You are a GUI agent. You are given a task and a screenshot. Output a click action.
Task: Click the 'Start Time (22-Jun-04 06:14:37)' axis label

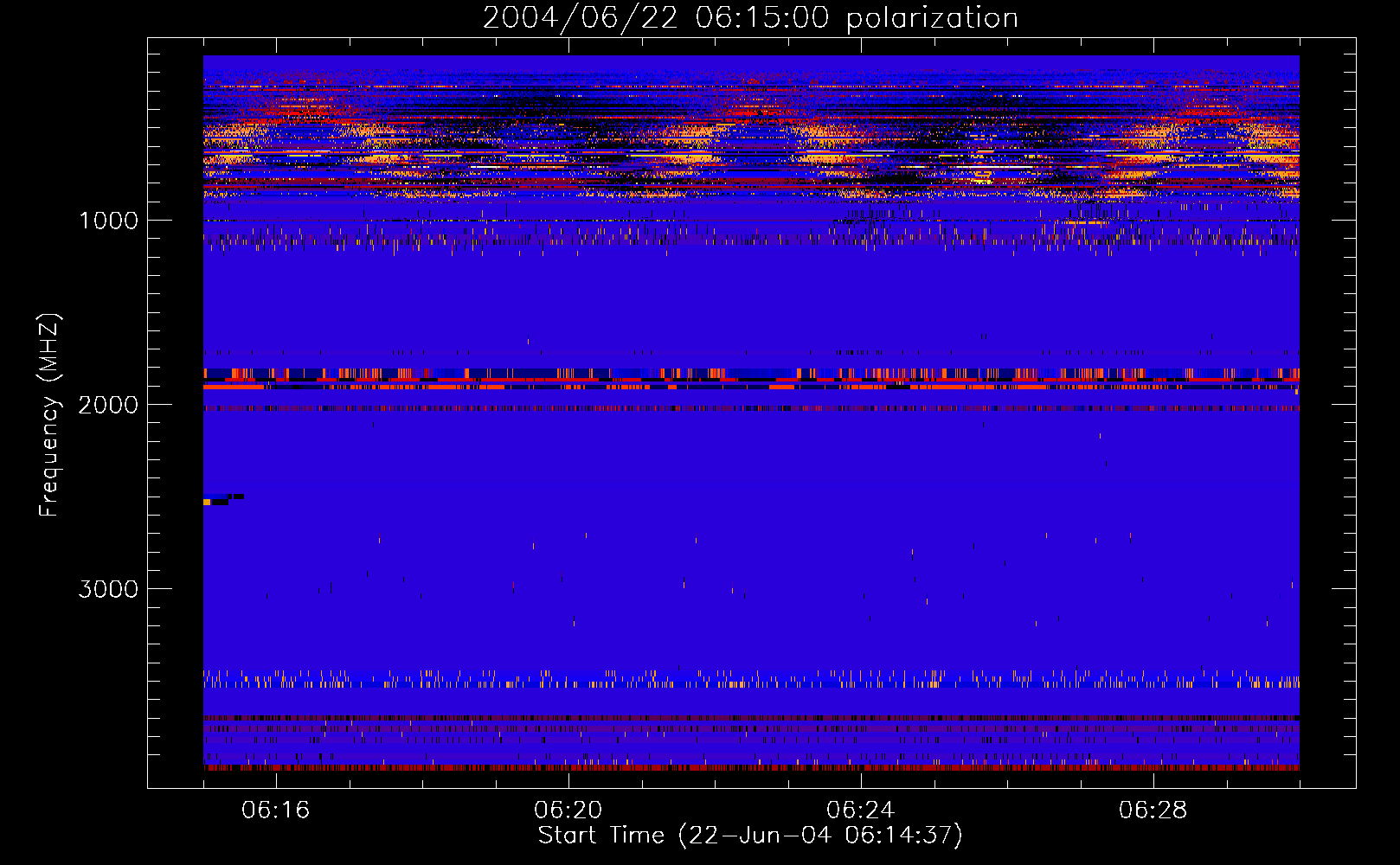[x=750, y=836]
